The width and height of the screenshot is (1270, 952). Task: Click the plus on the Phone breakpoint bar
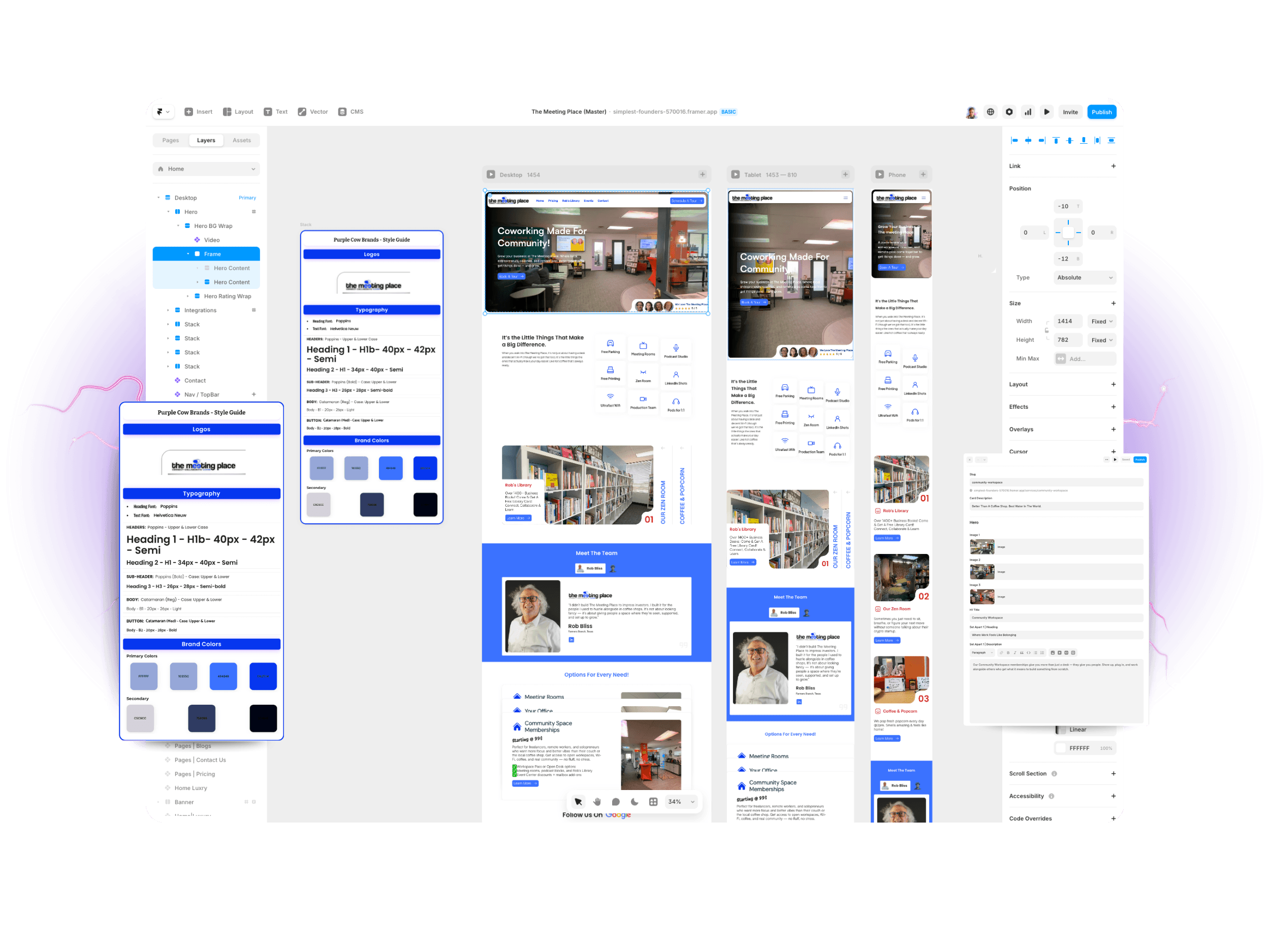923,175
